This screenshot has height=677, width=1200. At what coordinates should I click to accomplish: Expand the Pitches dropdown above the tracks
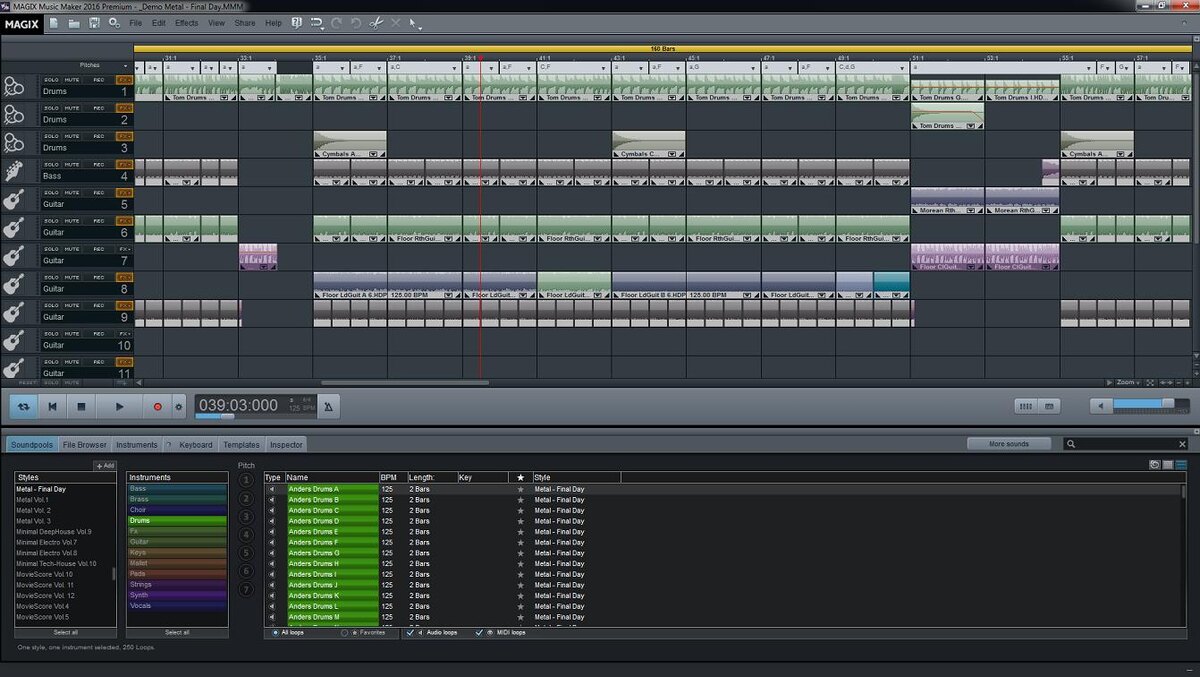(x=125, y=66)
